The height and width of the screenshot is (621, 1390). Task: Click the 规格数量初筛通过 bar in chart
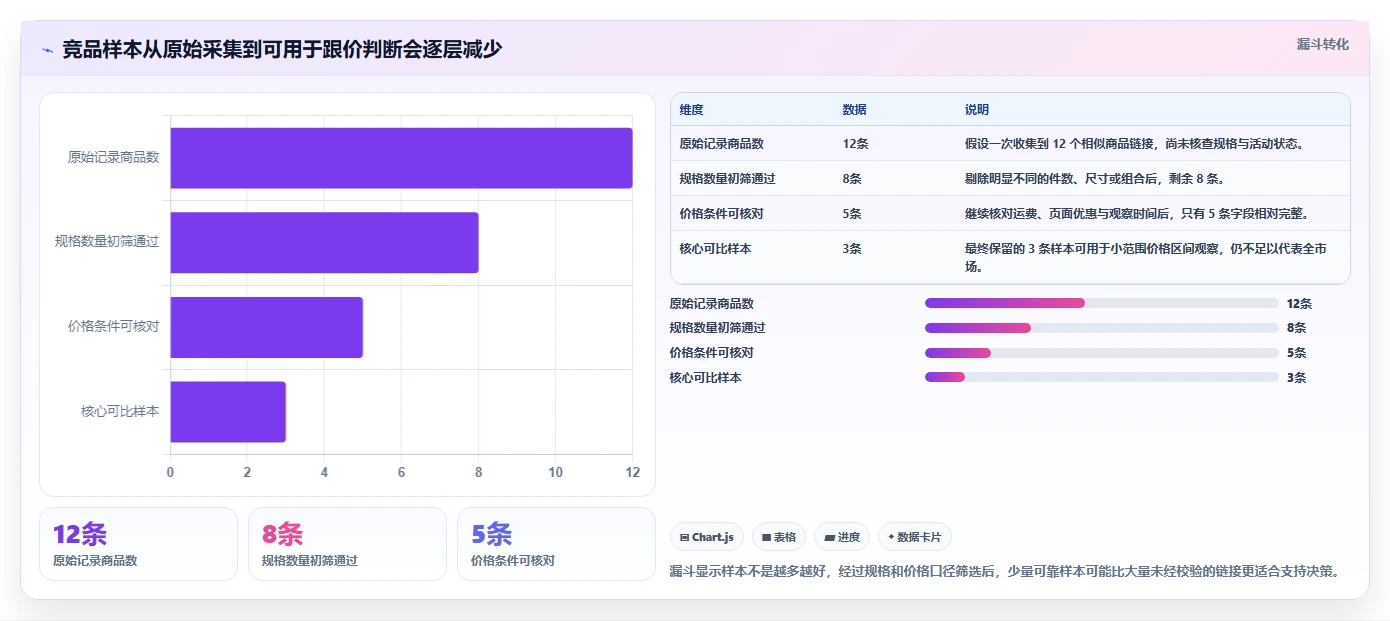pyautogui.click(x=324, y=242)
